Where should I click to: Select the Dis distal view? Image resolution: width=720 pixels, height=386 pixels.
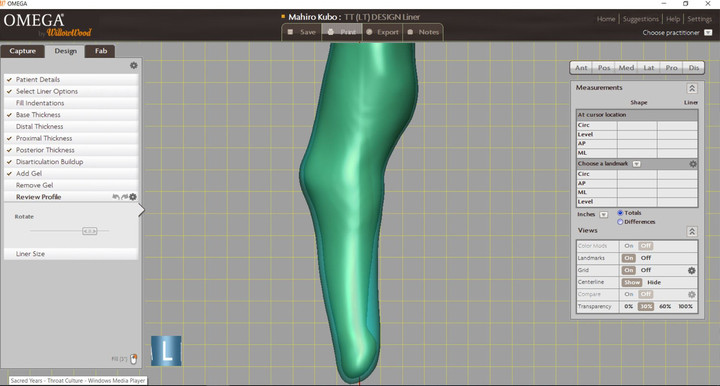coord(693,68)
